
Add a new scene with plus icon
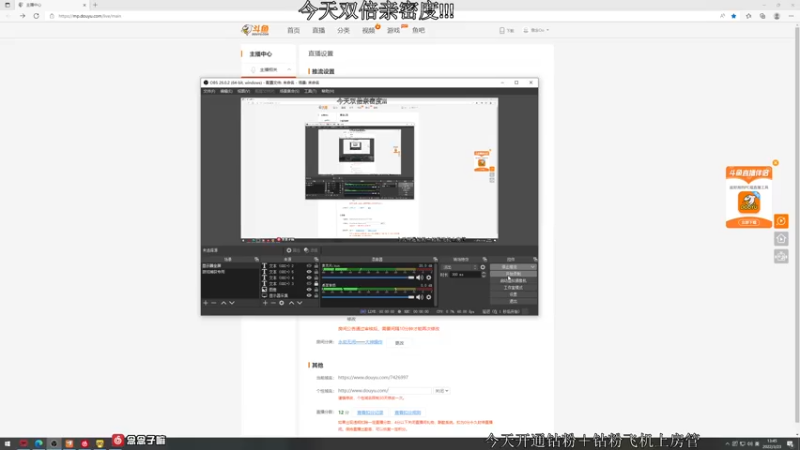206,303
